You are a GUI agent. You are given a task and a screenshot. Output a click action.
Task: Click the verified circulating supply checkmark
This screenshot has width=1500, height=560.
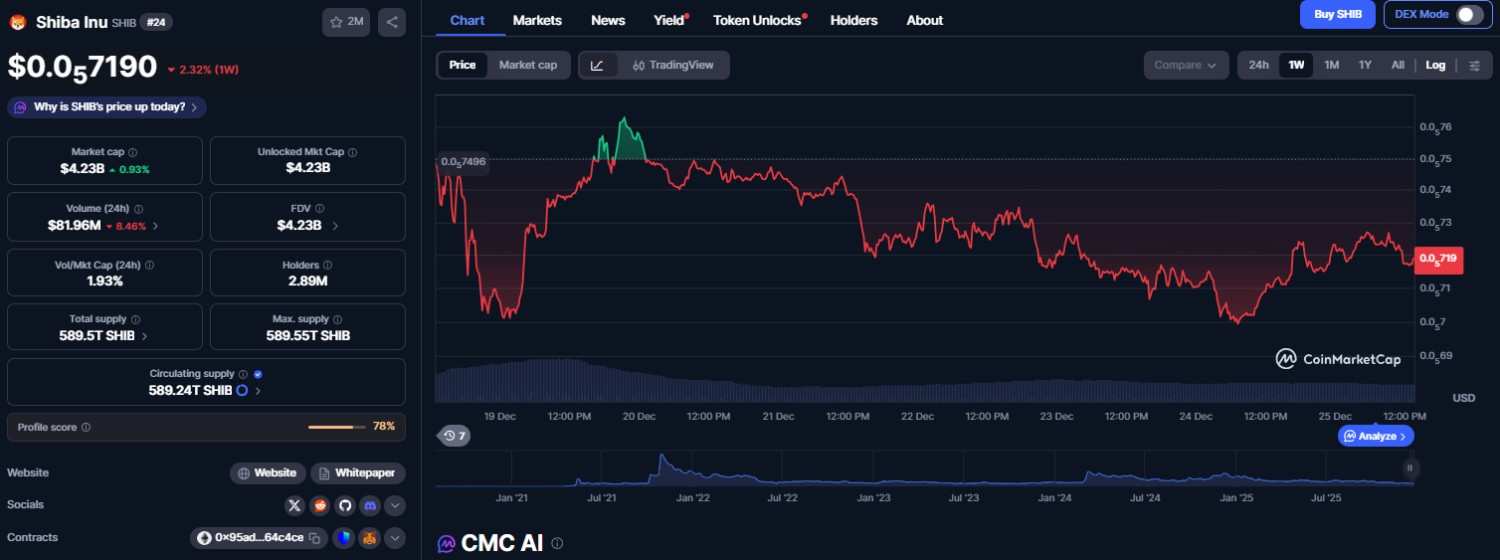(258, 374)
